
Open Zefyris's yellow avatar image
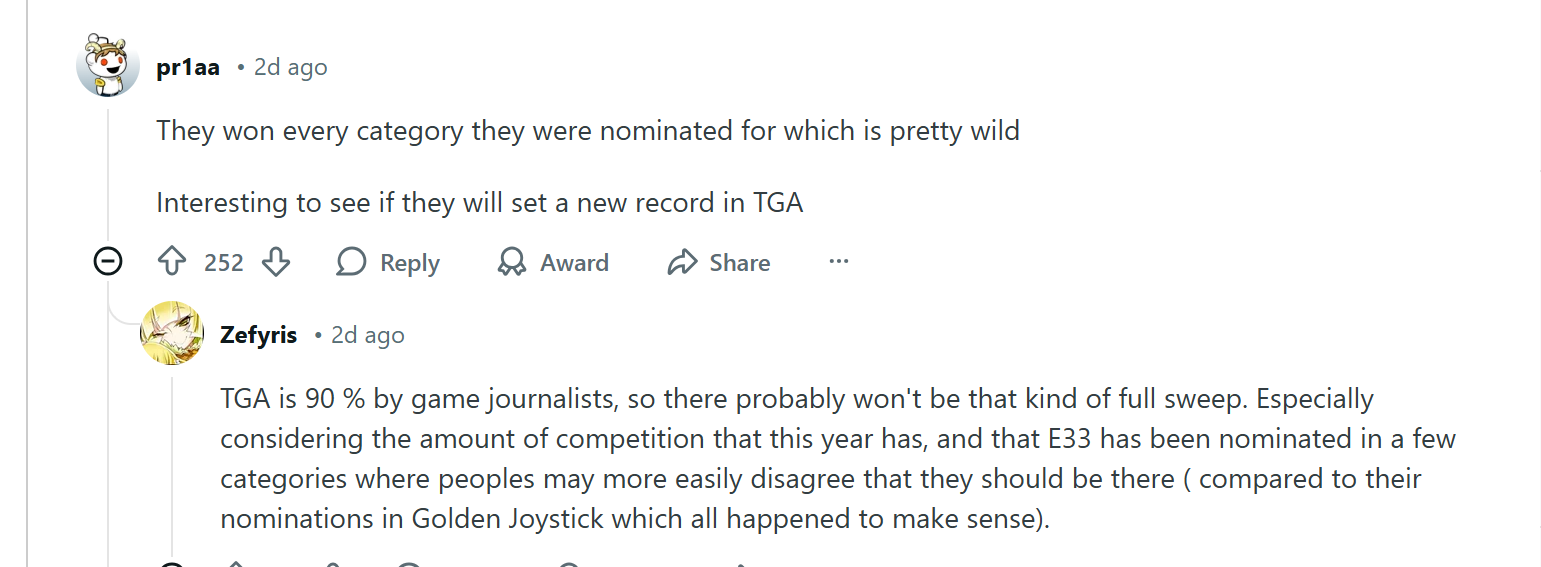point(172,334)
